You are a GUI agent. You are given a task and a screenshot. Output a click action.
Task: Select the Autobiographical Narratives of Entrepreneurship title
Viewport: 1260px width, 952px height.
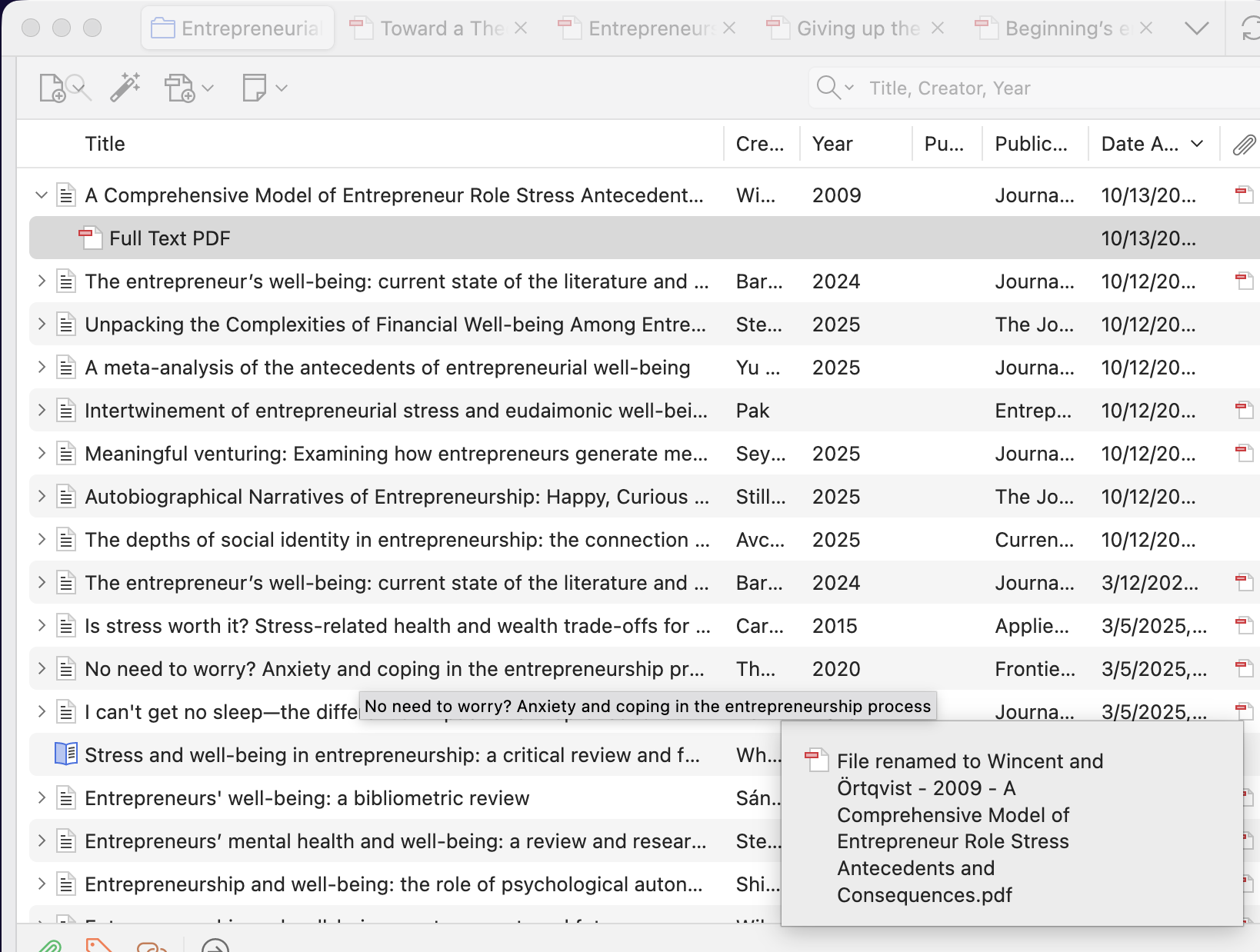pos(397,497)
